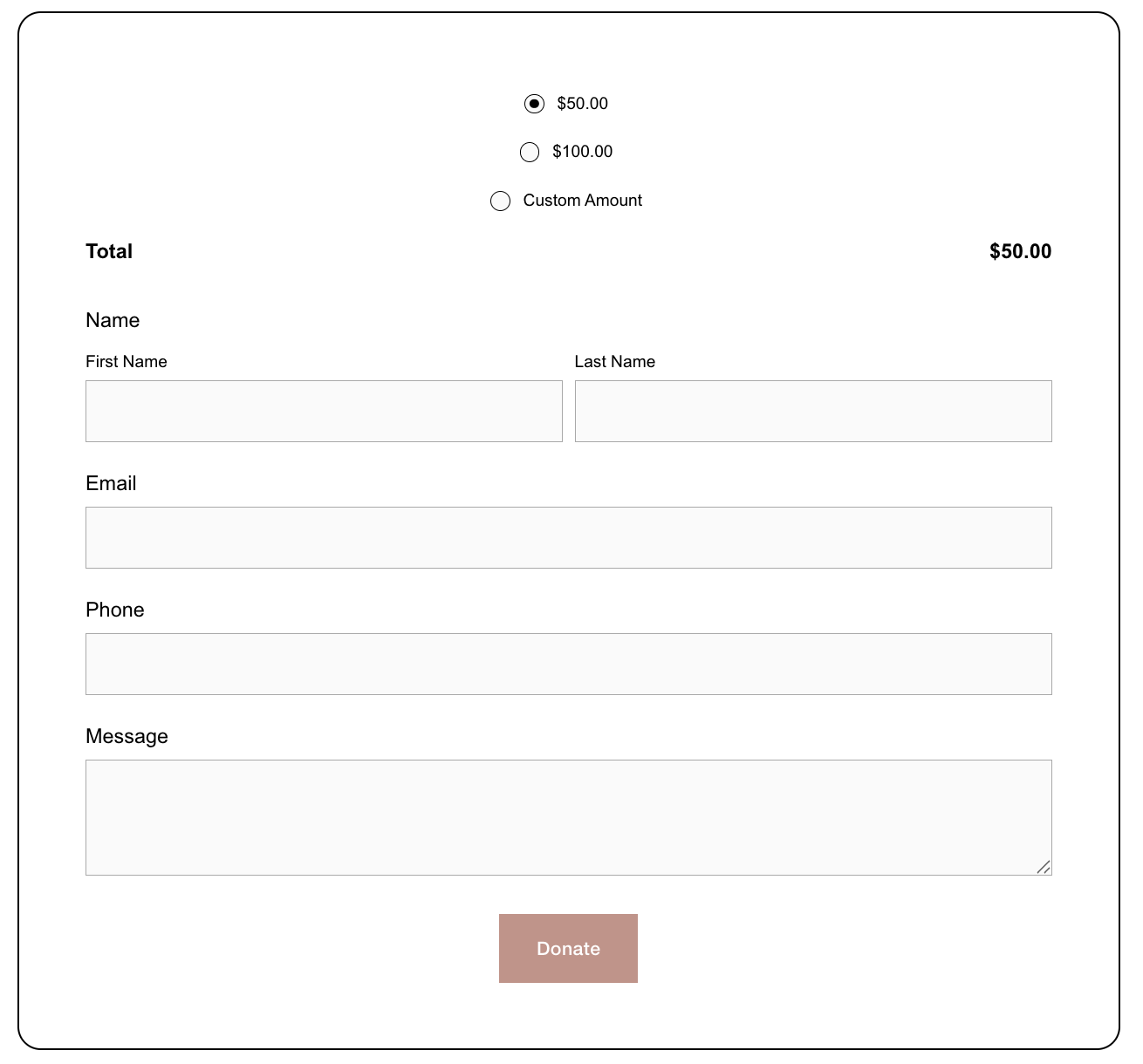Click the Message section heading
The image size is (1143, 1064).
coord(127,736)
